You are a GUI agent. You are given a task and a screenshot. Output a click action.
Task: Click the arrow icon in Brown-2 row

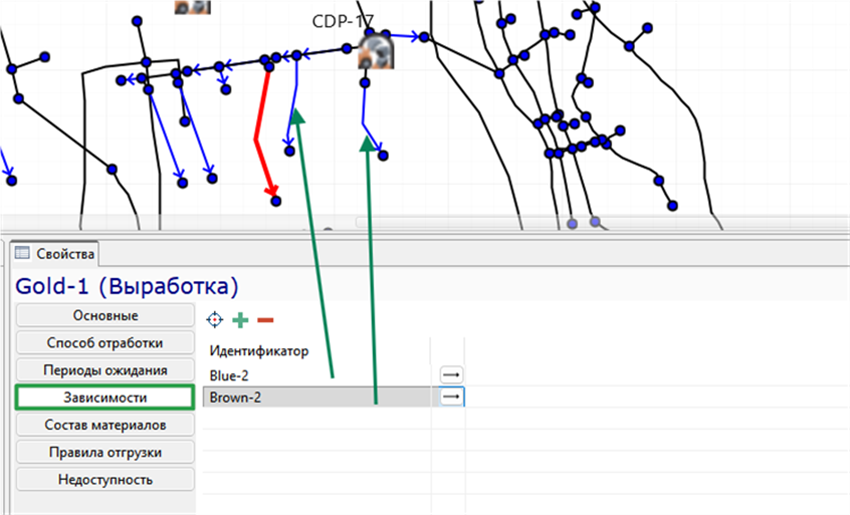[x=451, y=397]
